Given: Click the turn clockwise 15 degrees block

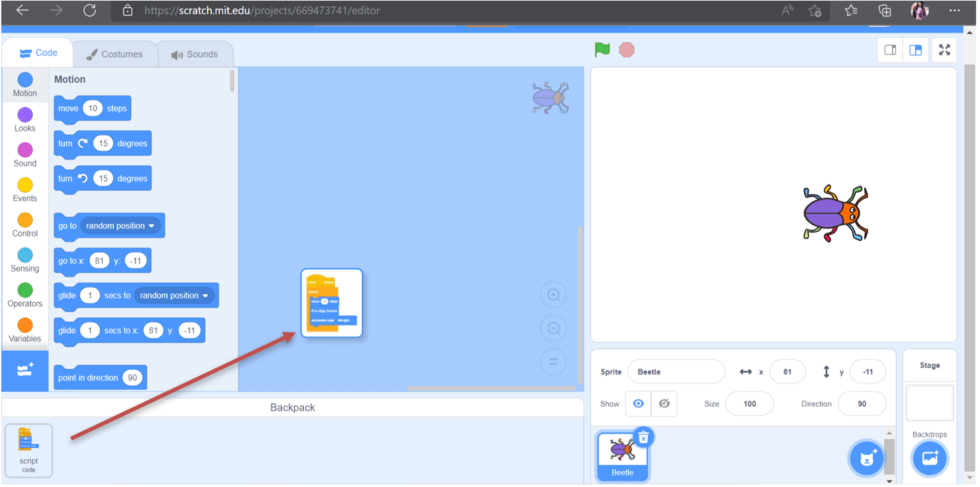Looking at the screenshot, I should coord(102,144).
